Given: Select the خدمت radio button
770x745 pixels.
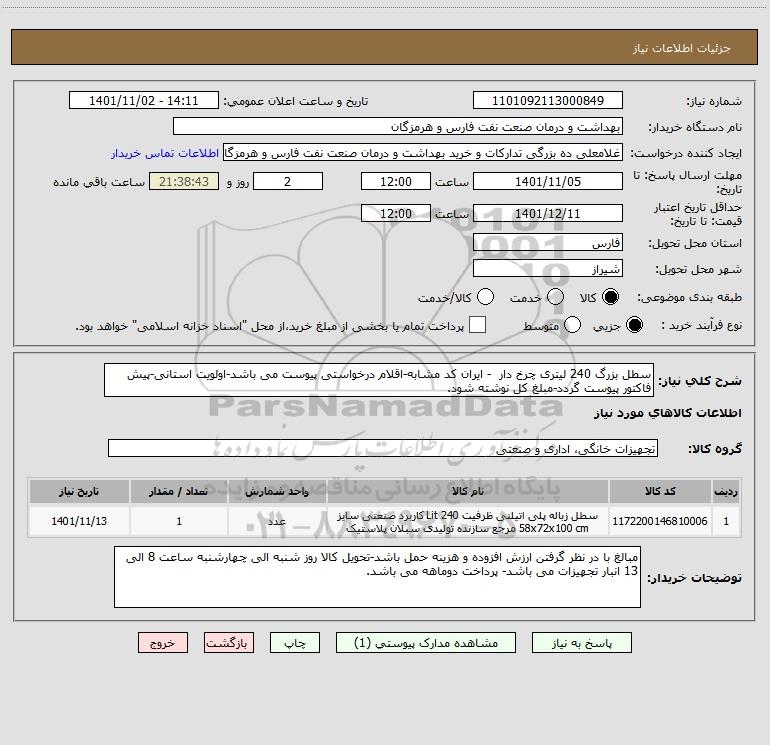Looking at the screenshot, I should click(555, 297).
